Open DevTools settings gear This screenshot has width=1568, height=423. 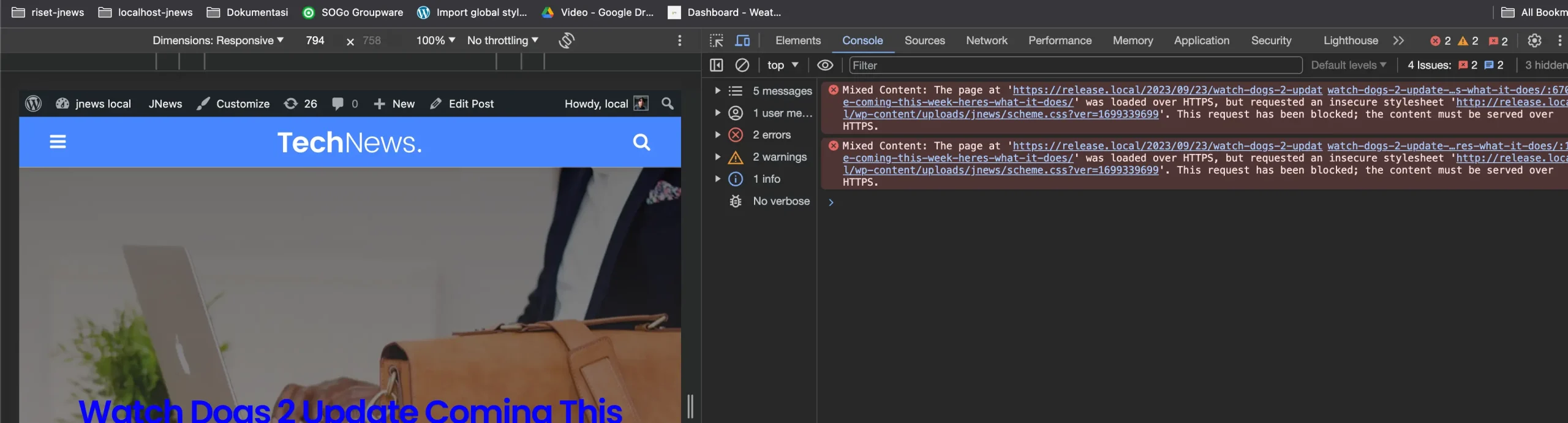tap(1534, 40)
